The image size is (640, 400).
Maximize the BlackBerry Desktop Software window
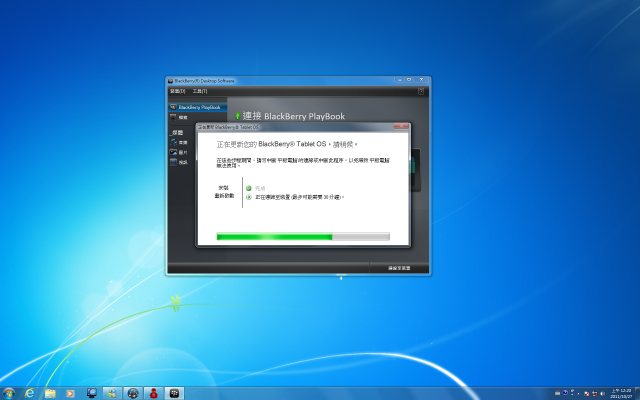409,80
